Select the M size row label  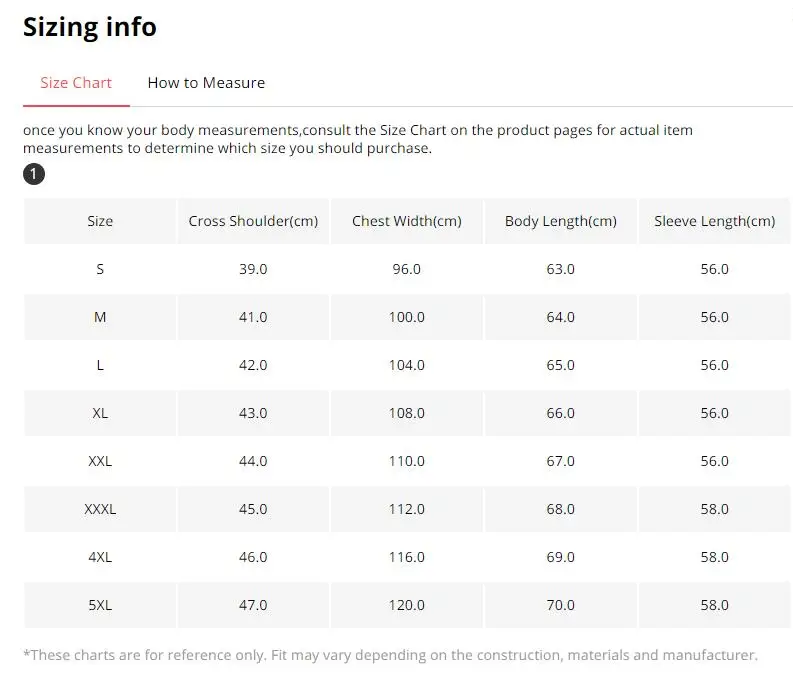[100, 317]
